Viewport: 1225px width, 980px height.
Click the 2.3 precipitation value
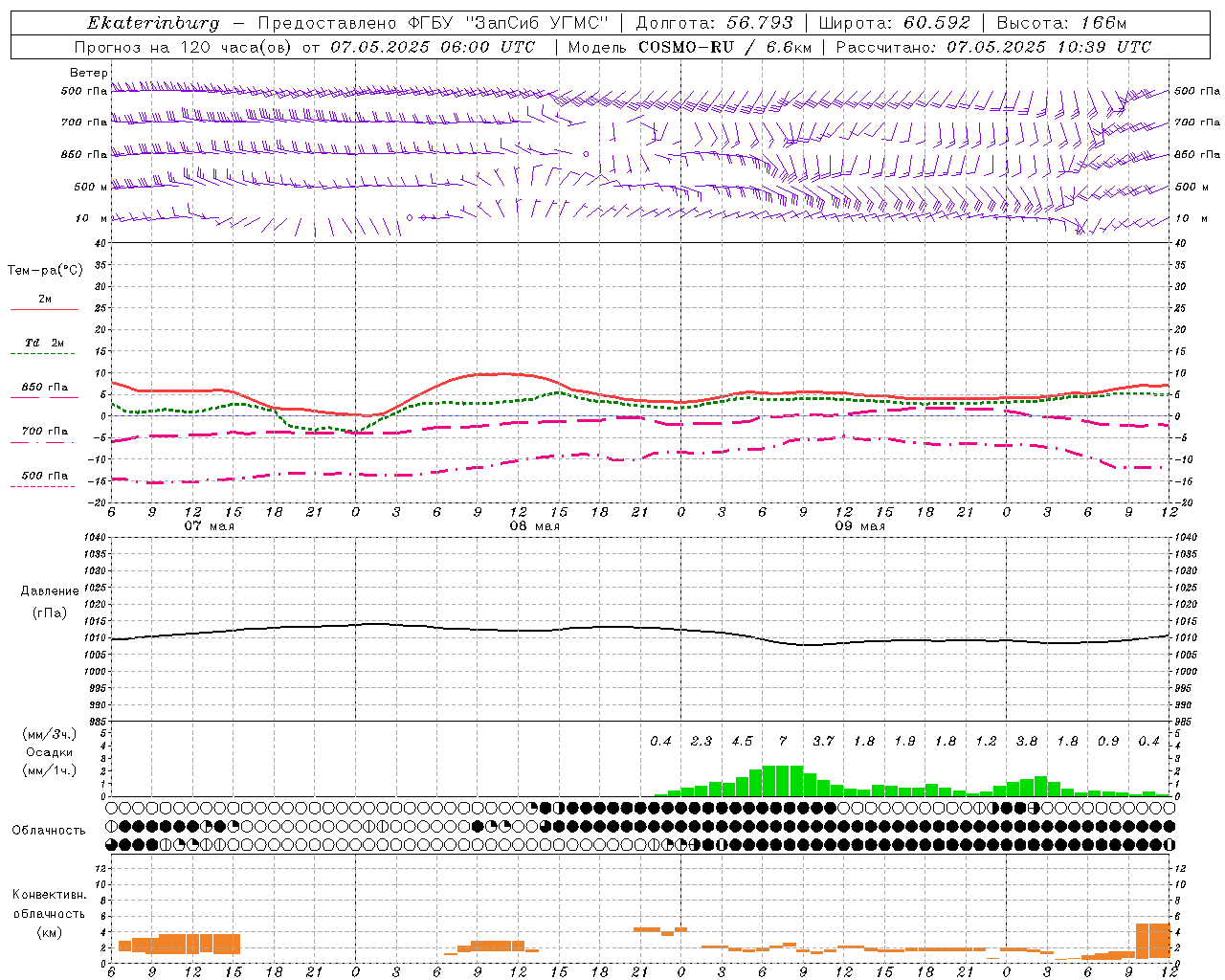pos(702,741)
